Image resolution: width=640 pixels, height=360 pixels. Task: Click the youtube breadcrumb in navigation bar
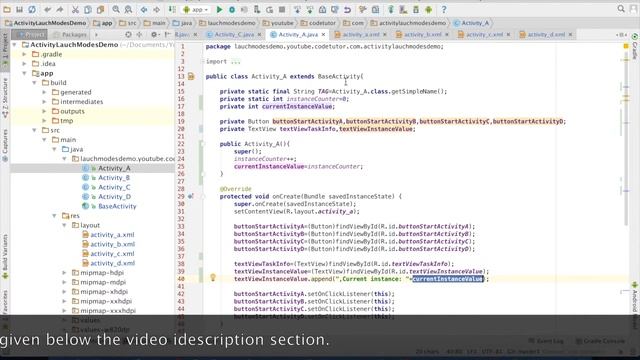tap(278, 23)
